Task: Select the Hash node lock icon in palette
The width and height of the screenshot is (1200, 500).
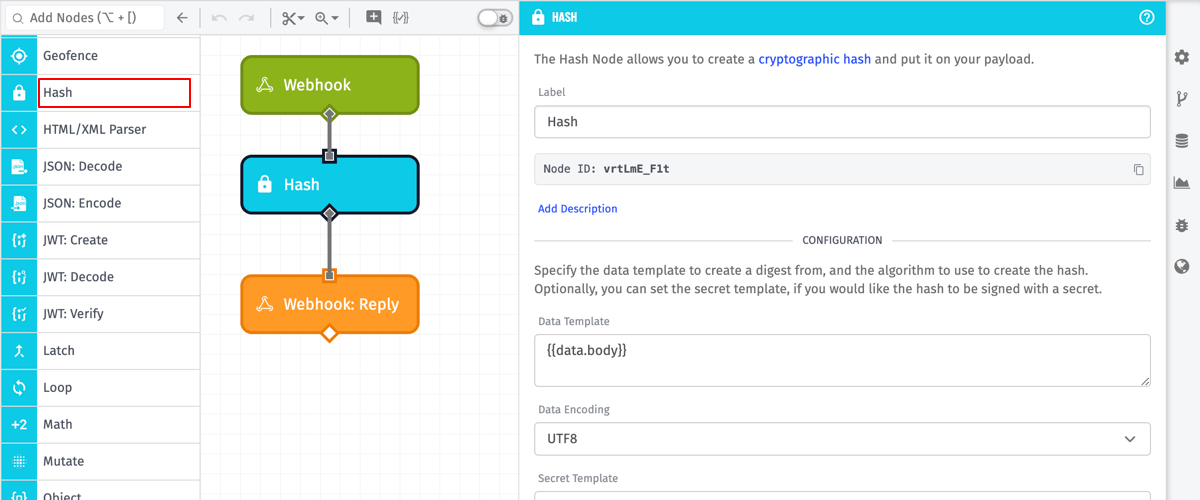Action: (x=19, y=93)
